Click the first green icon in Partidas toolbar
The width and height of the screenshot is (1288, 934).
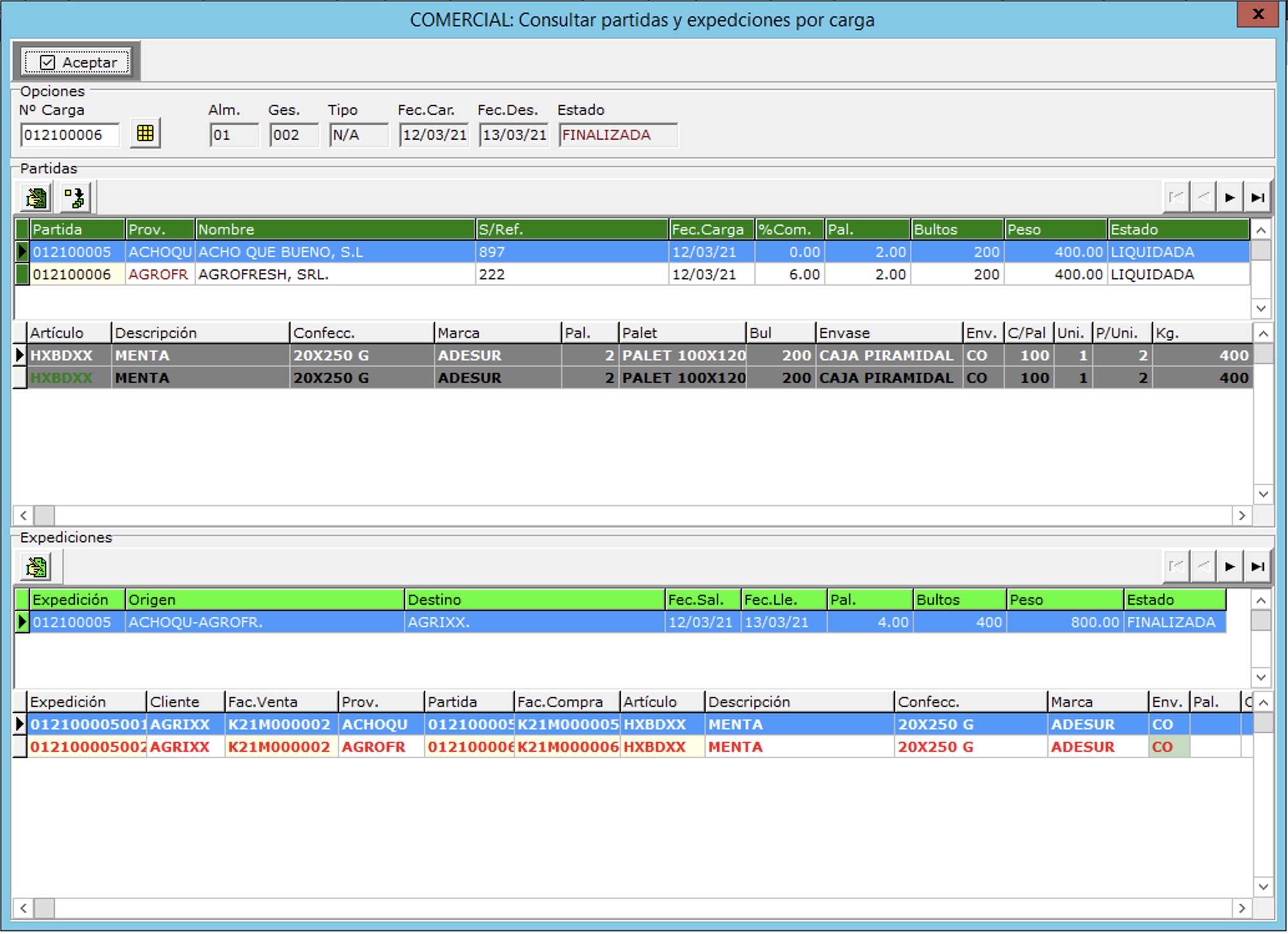click(36, 198)
